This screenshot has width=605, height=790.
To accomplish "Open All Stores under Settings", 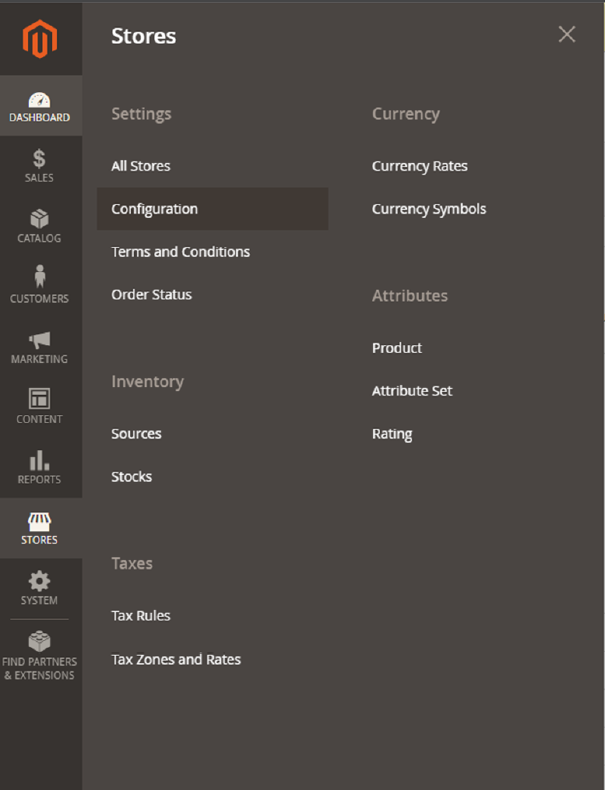I will point(141,166).
